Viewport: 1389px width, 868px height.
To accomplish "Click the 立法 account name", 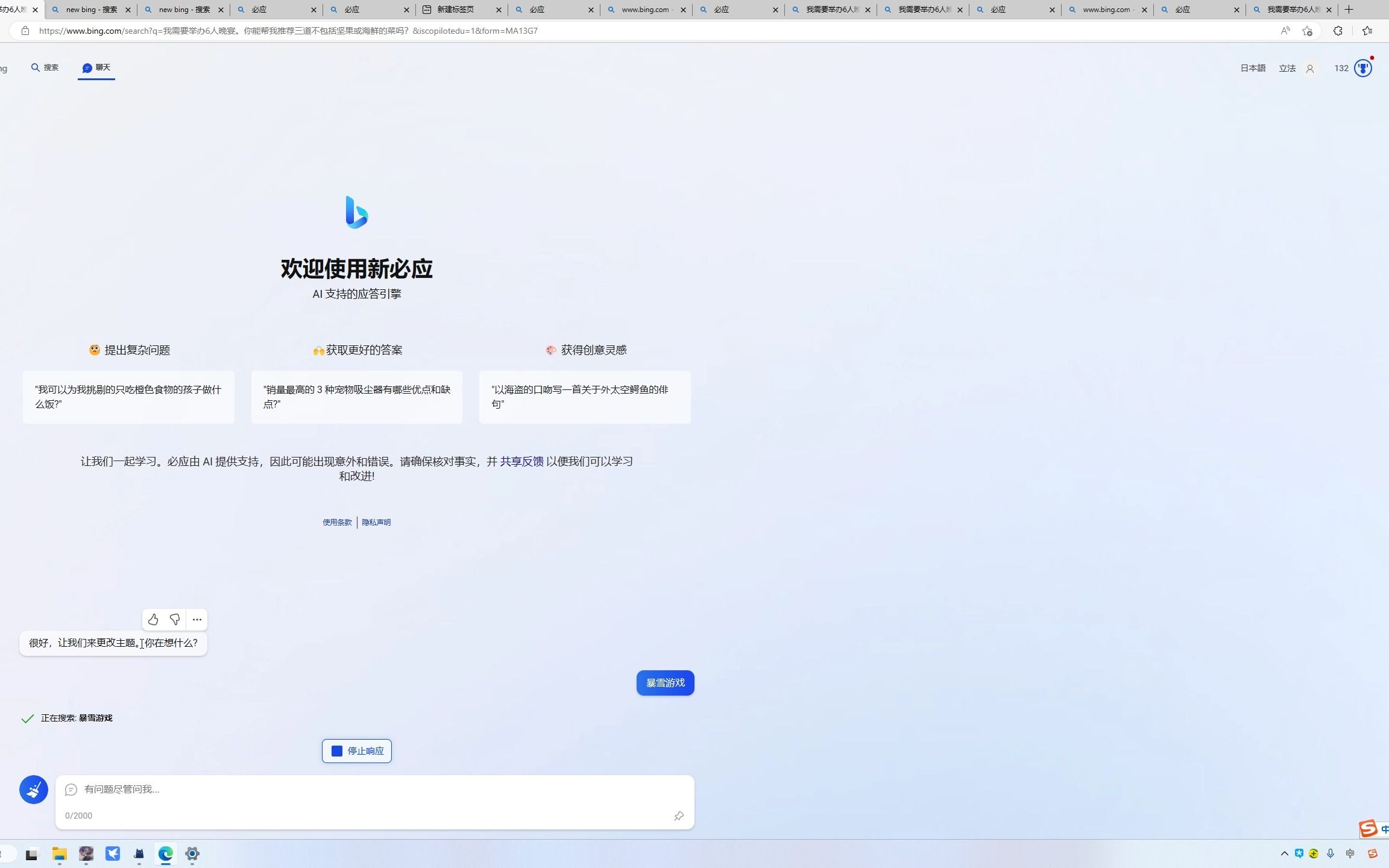I will click(x=1287, y=69).
